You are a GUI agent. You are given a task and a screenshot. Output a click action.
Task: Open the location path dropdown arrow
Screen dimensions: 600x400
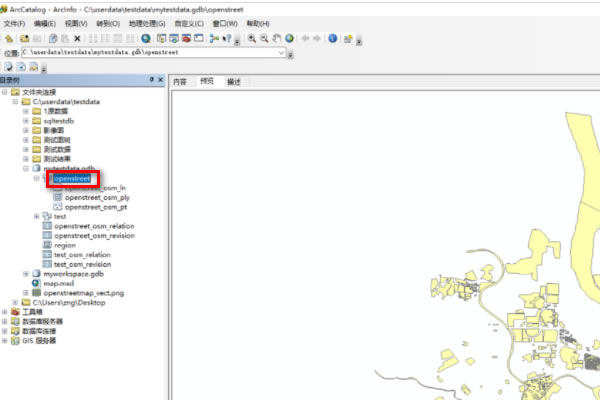281,52
